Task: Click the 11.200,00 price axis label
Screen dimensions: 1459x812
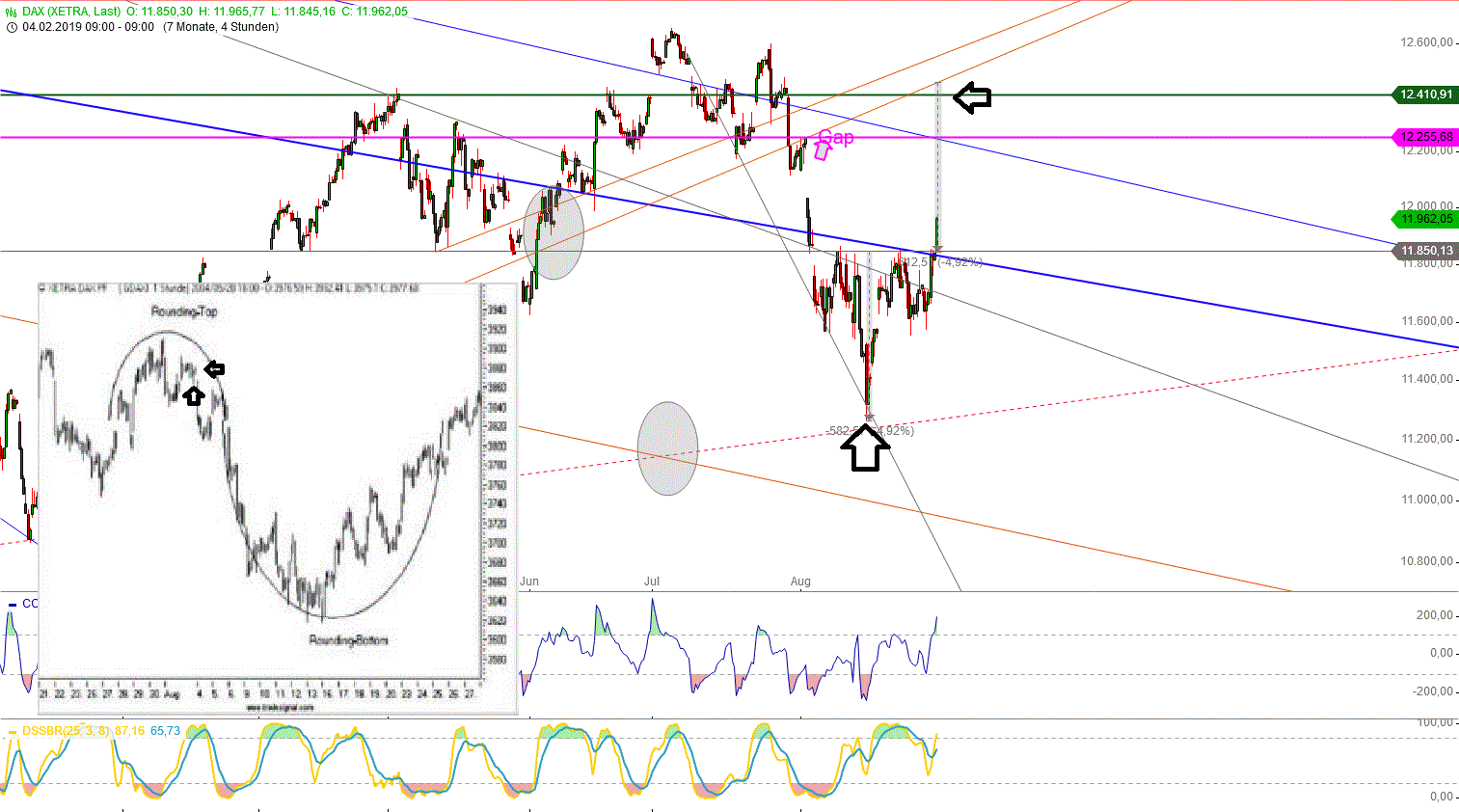Action: pos(1426,439)
